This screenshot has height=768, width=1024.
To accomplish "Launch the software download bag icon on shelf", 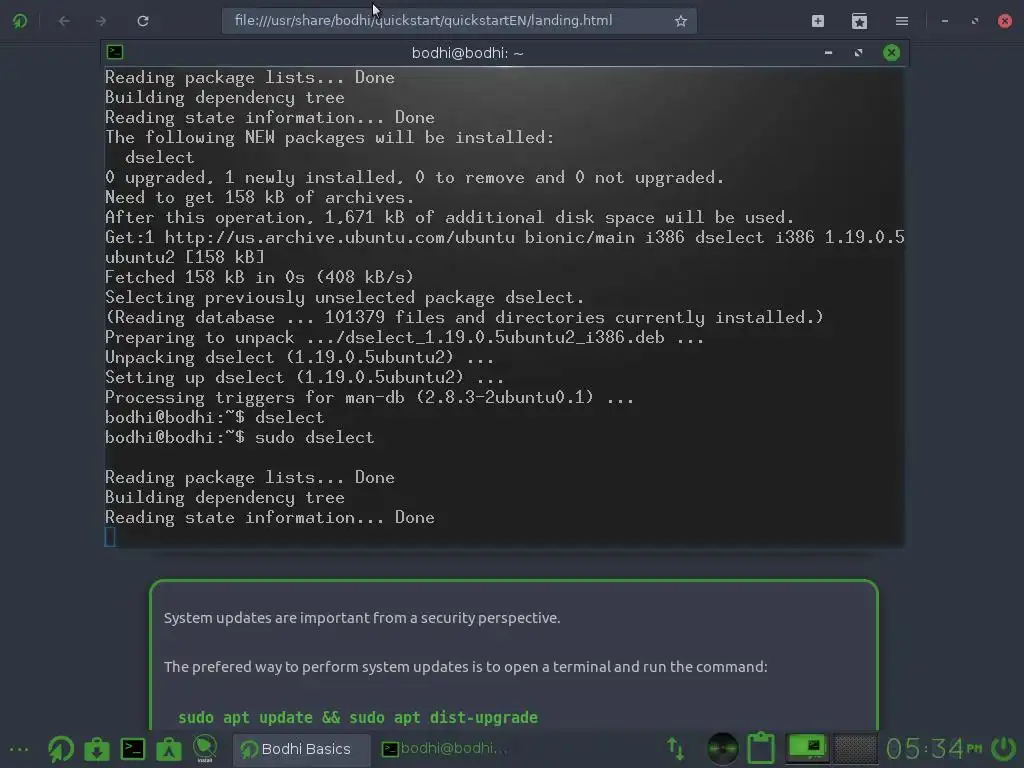I will [97, 749].
